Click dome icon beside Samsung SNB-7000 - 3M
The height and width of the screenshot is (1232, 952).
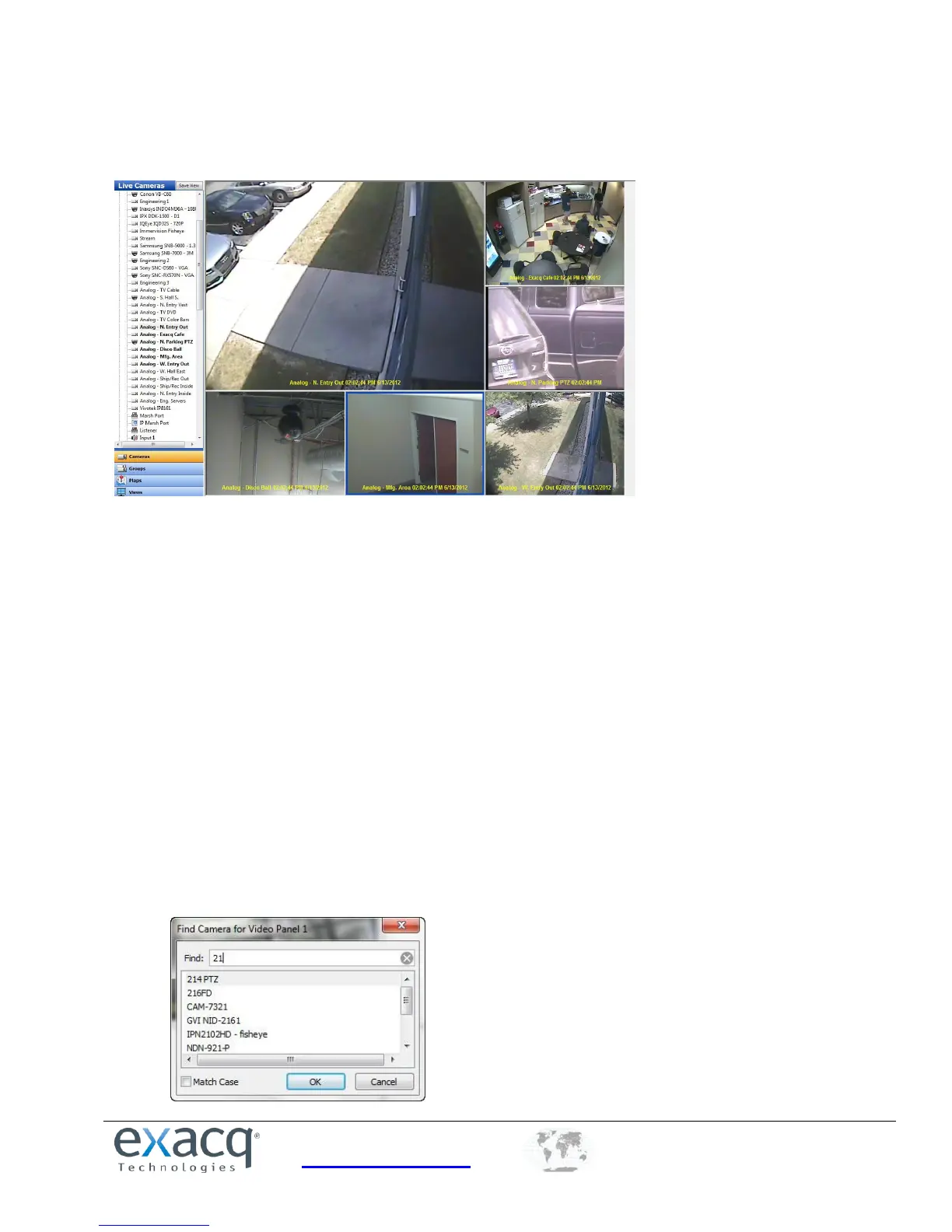tap(134, 254)
